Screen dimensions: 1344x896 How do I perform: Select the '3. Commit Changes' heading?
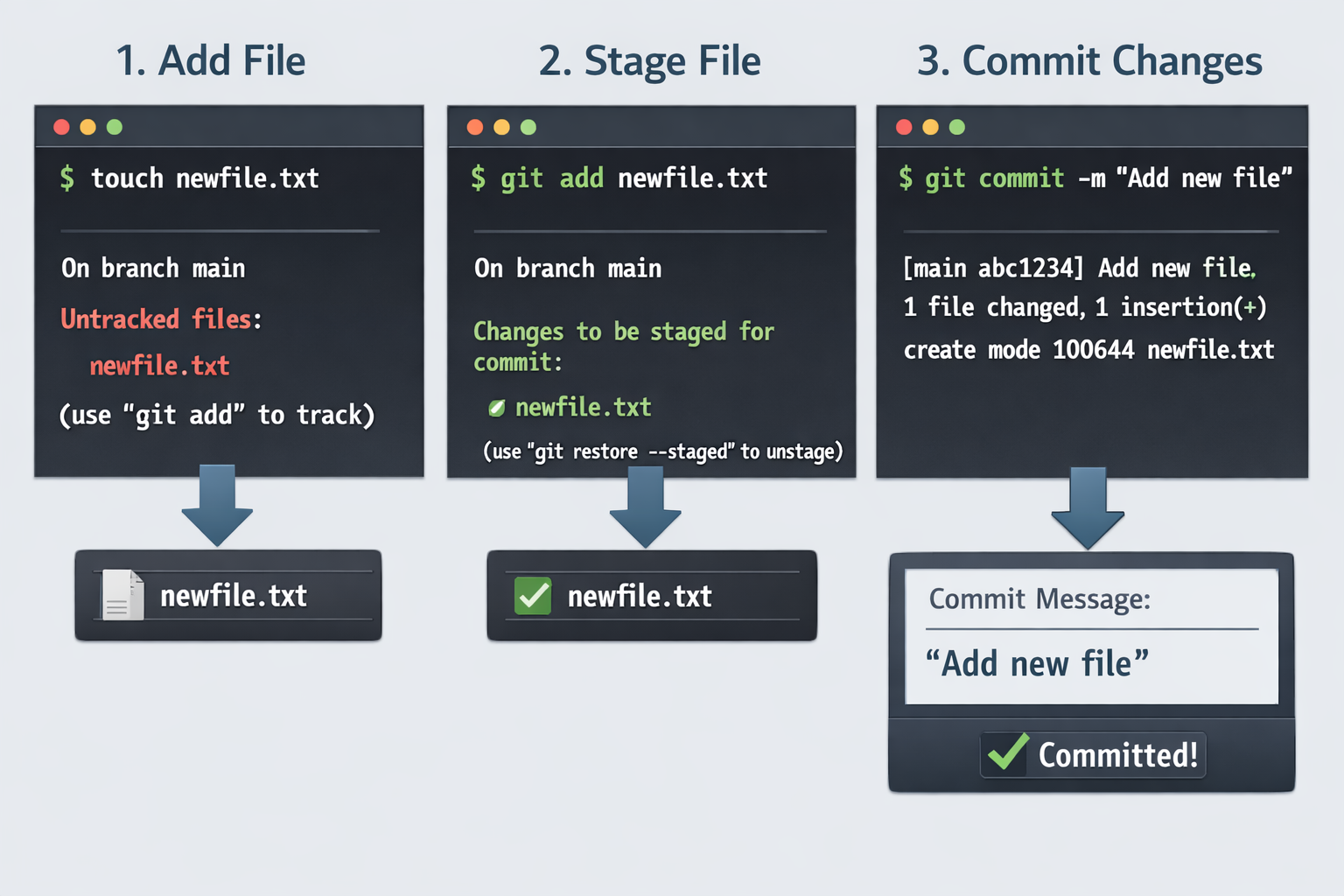click(x=1089, y=61)
